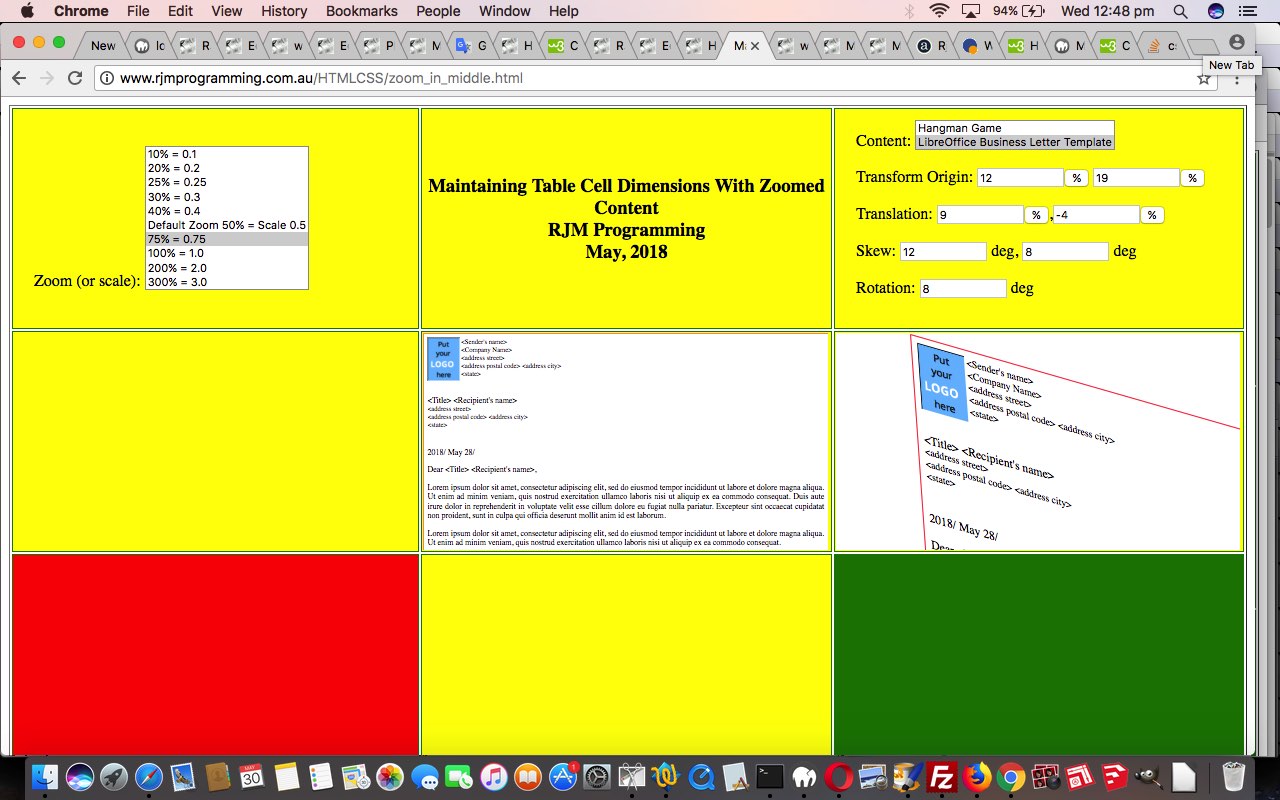
Task: Close the active browser tab
Action: click(755, 46)
